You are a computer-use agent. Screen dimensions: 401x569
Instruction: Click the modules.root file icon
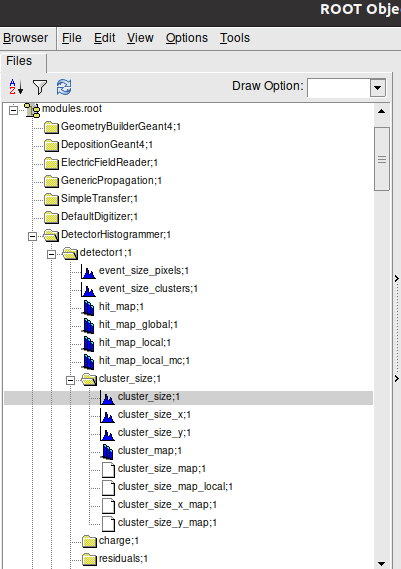click(32, 110)
